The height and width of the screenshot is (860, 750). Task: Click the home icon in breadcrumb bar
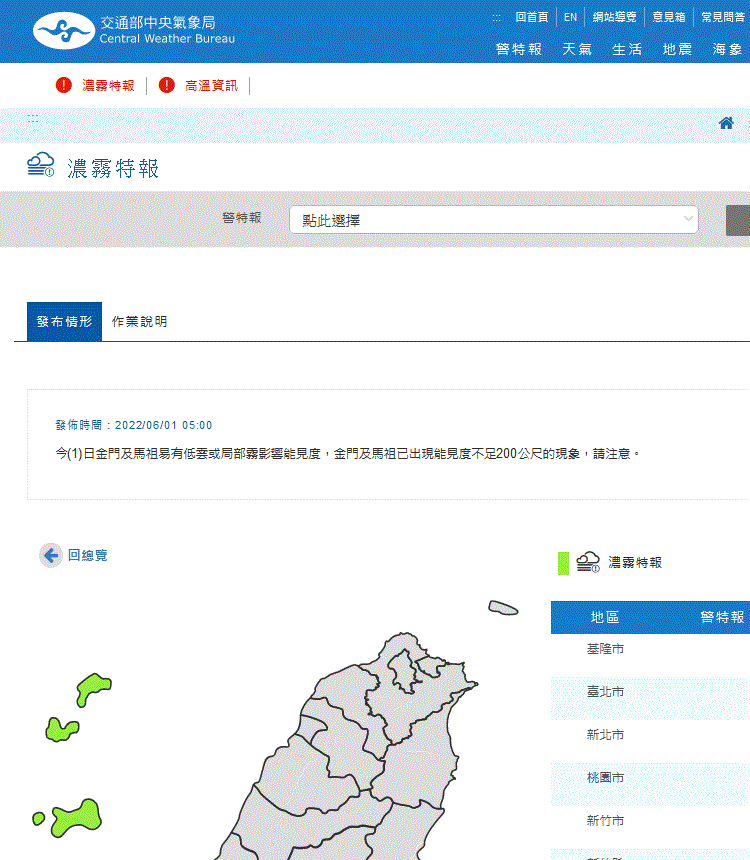pos(726,123)
